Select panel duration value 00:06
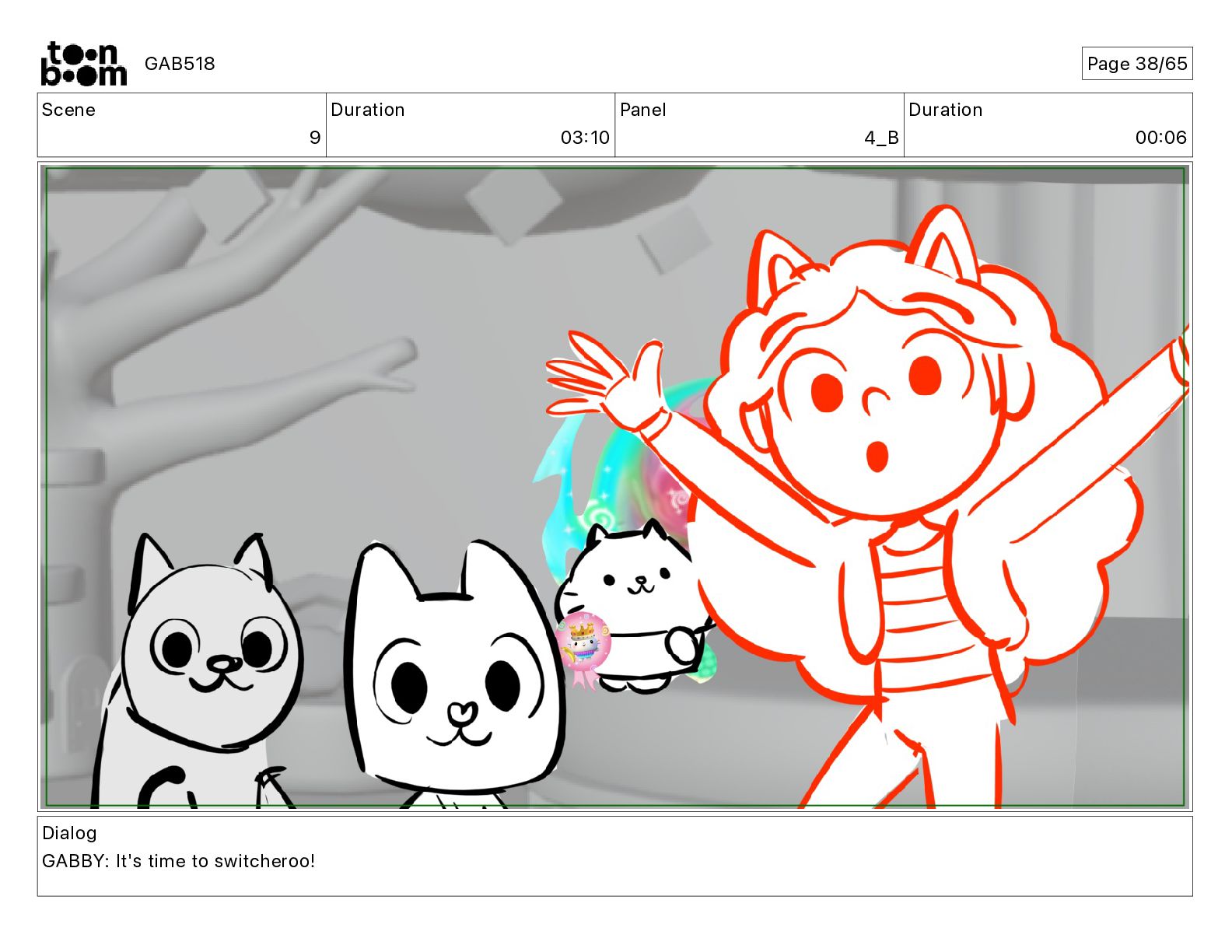This screenshot has width=1232, height=952. point(1160,138)
